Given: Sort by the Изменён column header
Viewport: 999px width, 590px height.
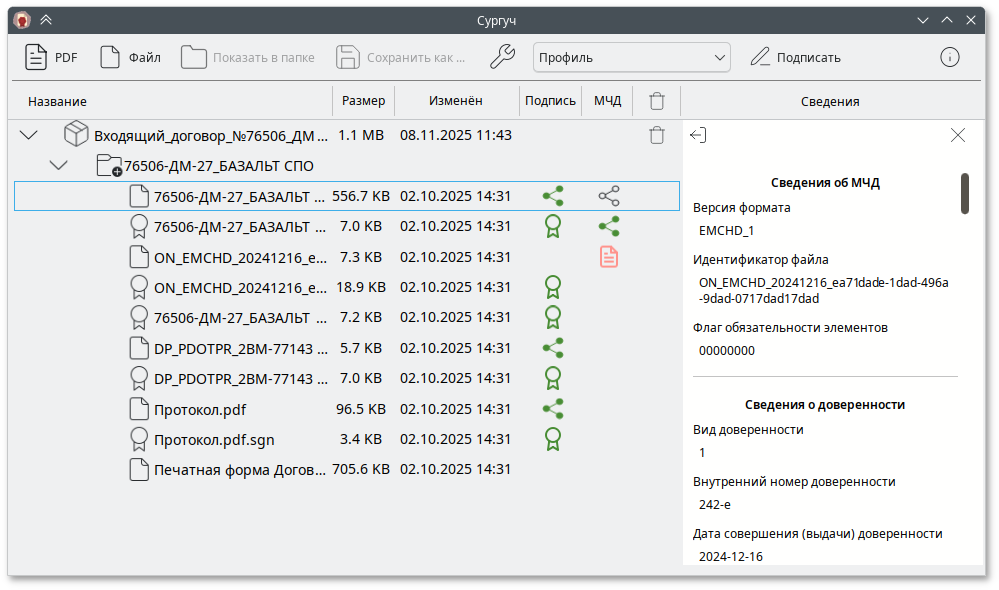Looking at the screenshot, I should [455, 101].
